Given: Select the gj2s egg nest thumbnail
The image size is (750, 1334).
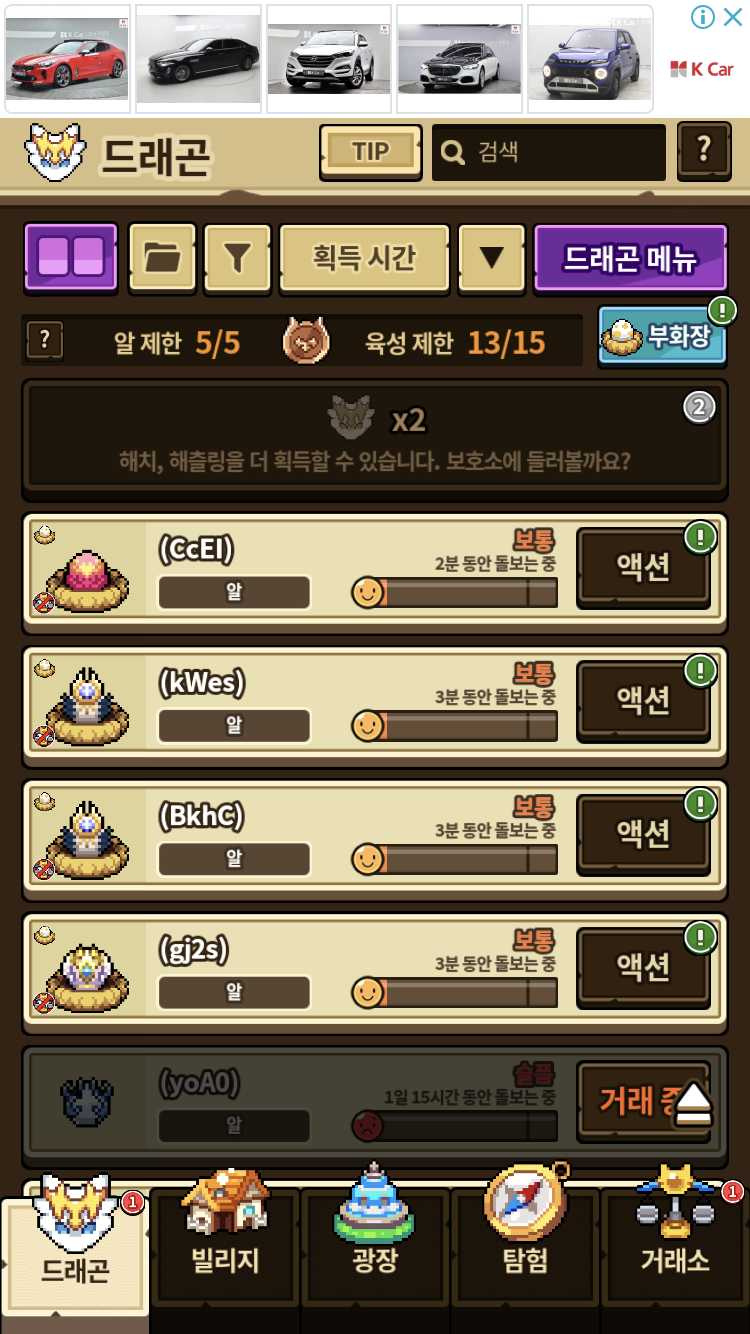Looking at the screenshot, I should click(x=87, y=968).
